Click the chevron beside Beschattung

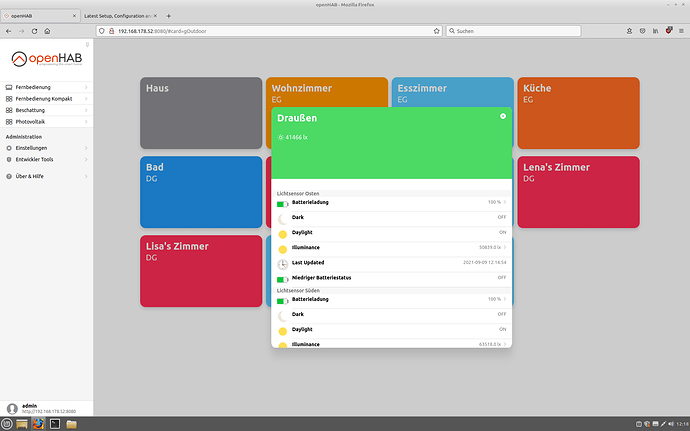pyautogui.click(x=86, y=110)
